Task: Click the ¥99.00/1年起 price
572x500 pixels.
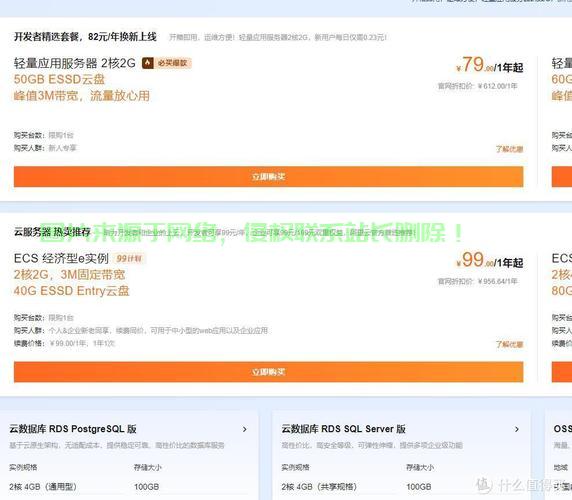Action: (x=490, y=260)
